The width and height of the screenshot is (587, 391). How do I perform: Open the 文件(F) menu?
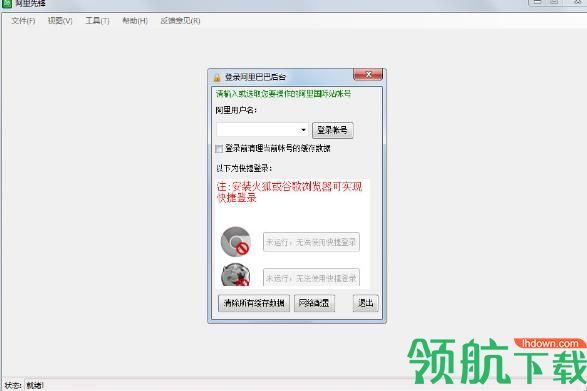coord(23,21)
